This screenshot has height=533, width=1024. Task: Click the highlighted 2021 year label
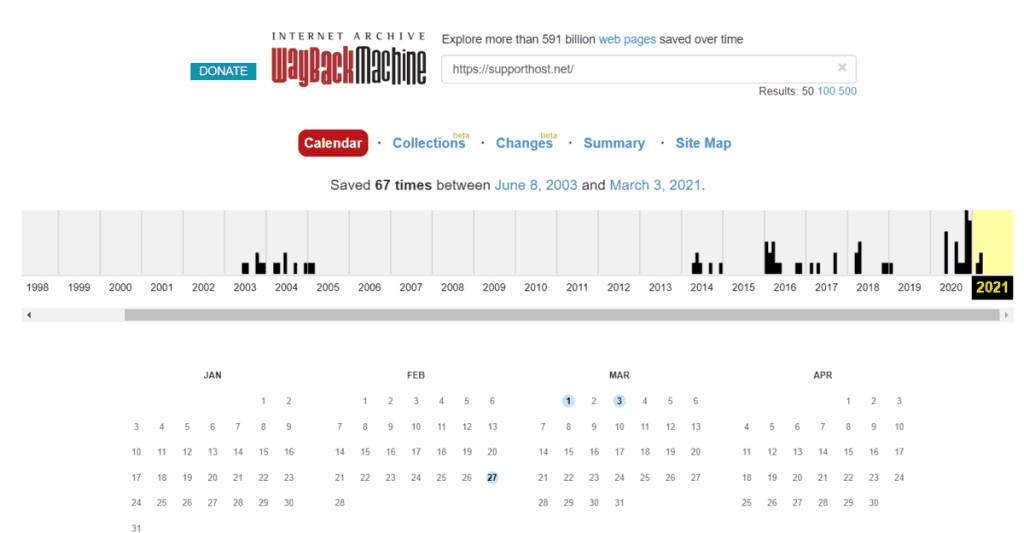coord(992,287)
